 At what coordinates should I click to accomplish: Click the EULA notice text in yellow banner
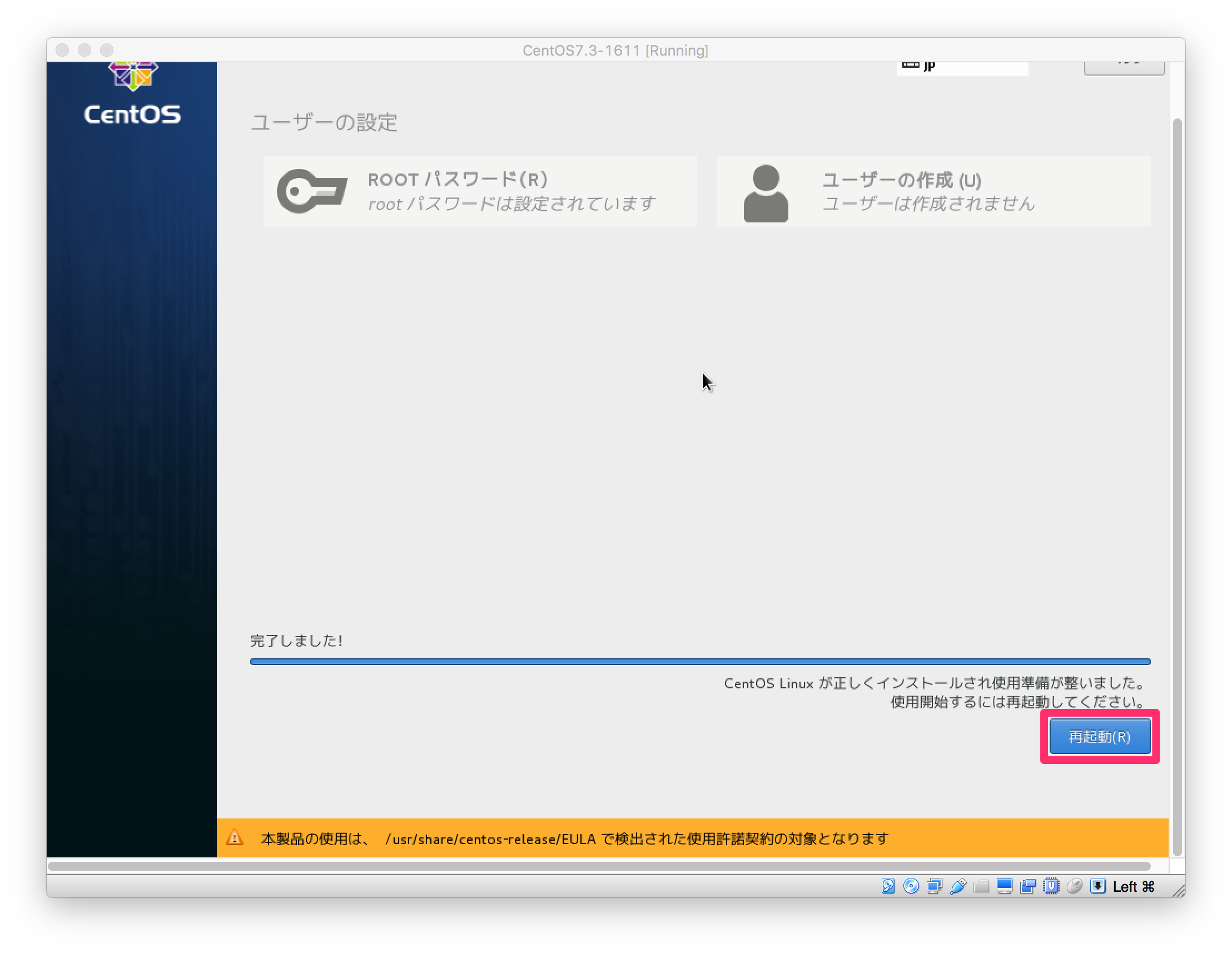click(573, 839)
